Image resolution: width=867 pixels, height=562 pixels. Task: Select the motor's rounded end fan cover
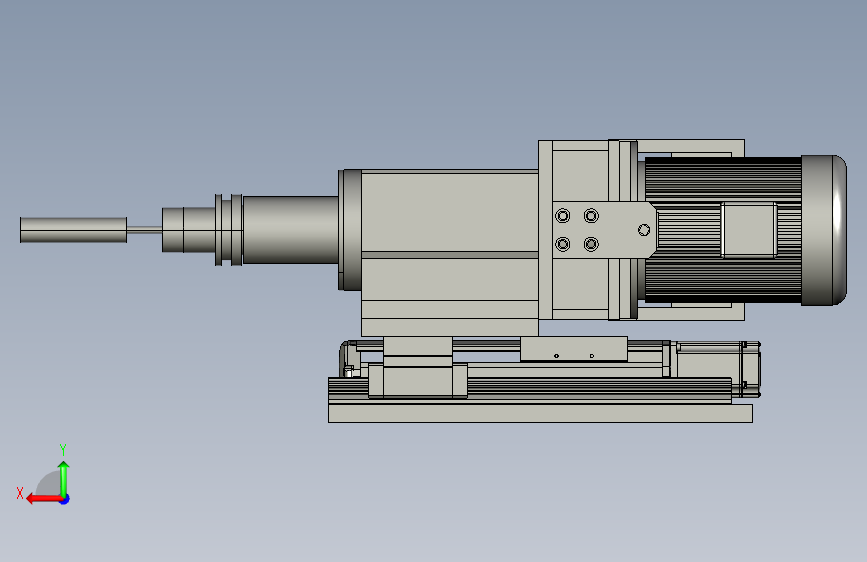(x=823, y=230)
